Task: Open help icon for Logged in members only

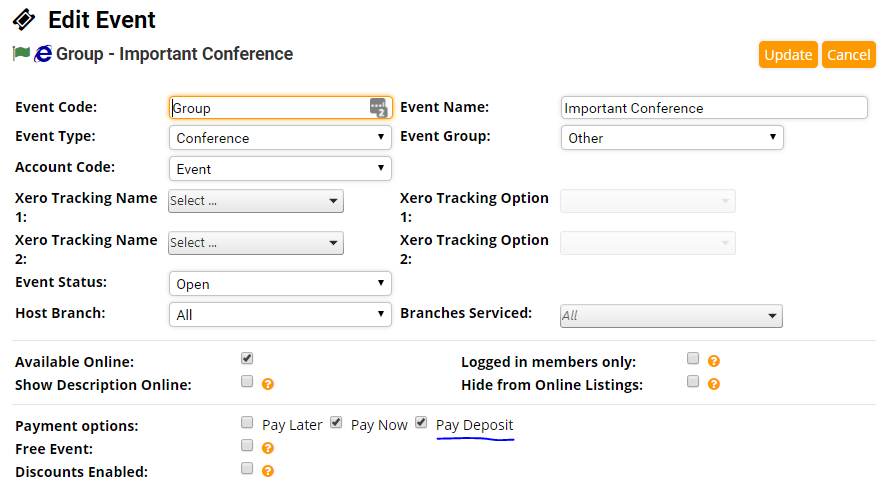Action: coord(714,361)
